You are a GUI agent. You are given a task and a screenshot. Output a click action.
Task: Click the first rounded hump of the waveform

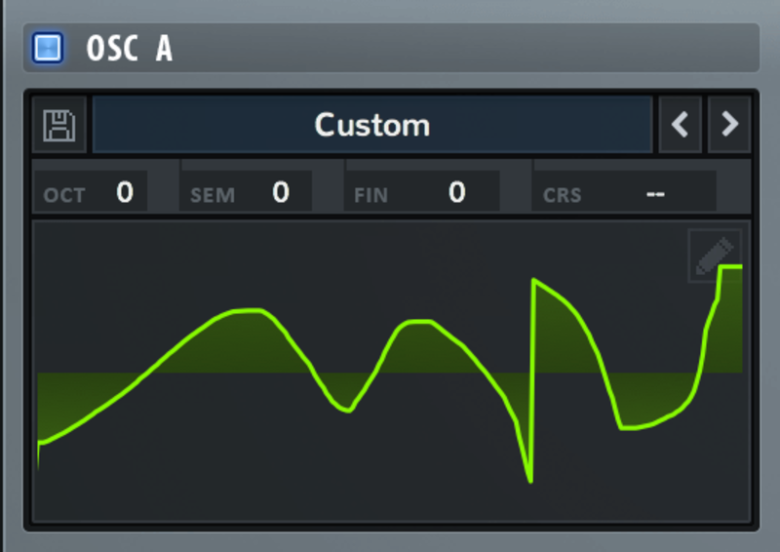[x=240, y=312]
